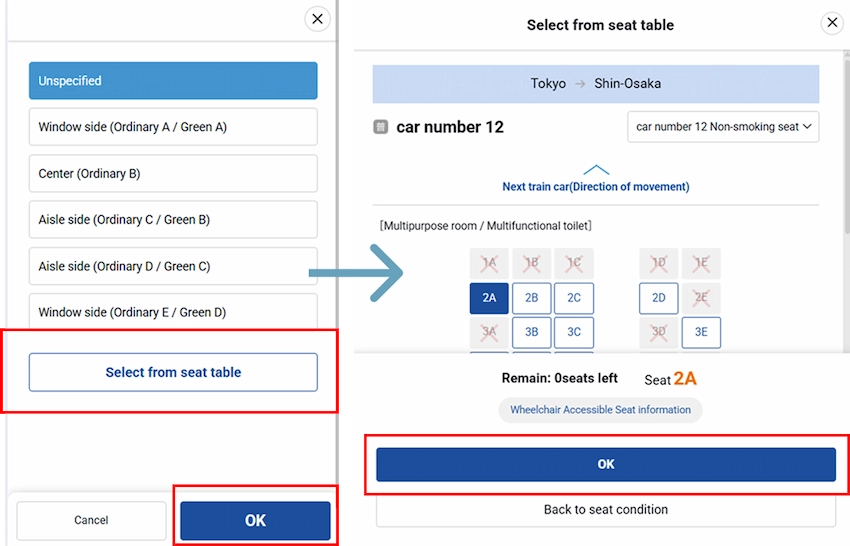The width and height of the screenshot is (850, 546).
Task: Select the Unspecified seat option
Action: click(173, 81)
